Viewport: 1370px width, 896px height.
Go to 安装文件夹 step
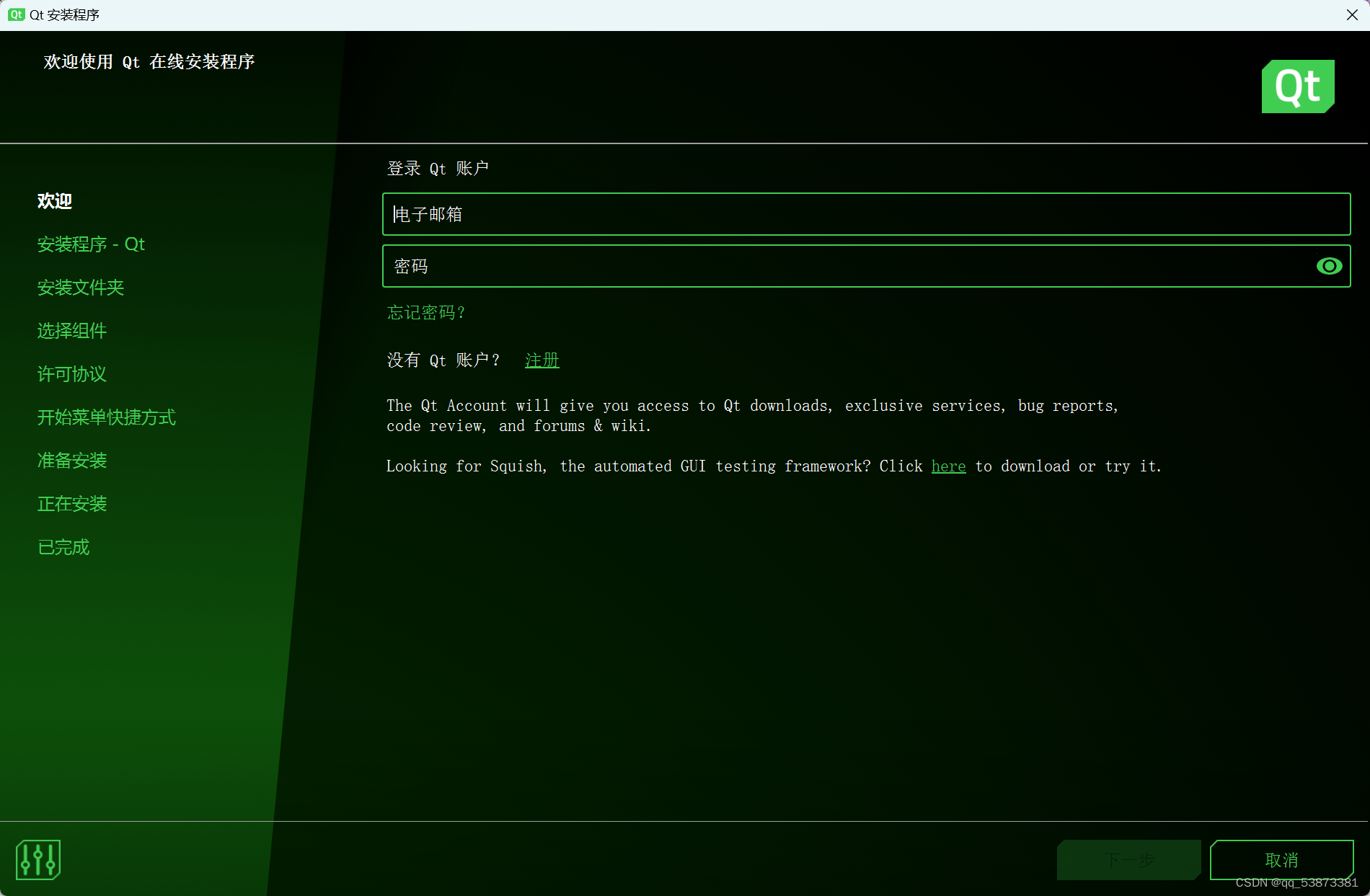[81, 288]
